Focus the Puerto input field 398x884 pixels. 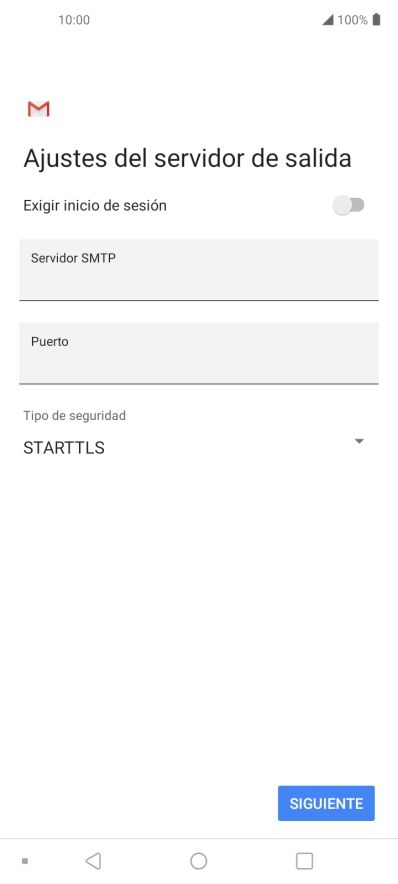tap(198, 353)
